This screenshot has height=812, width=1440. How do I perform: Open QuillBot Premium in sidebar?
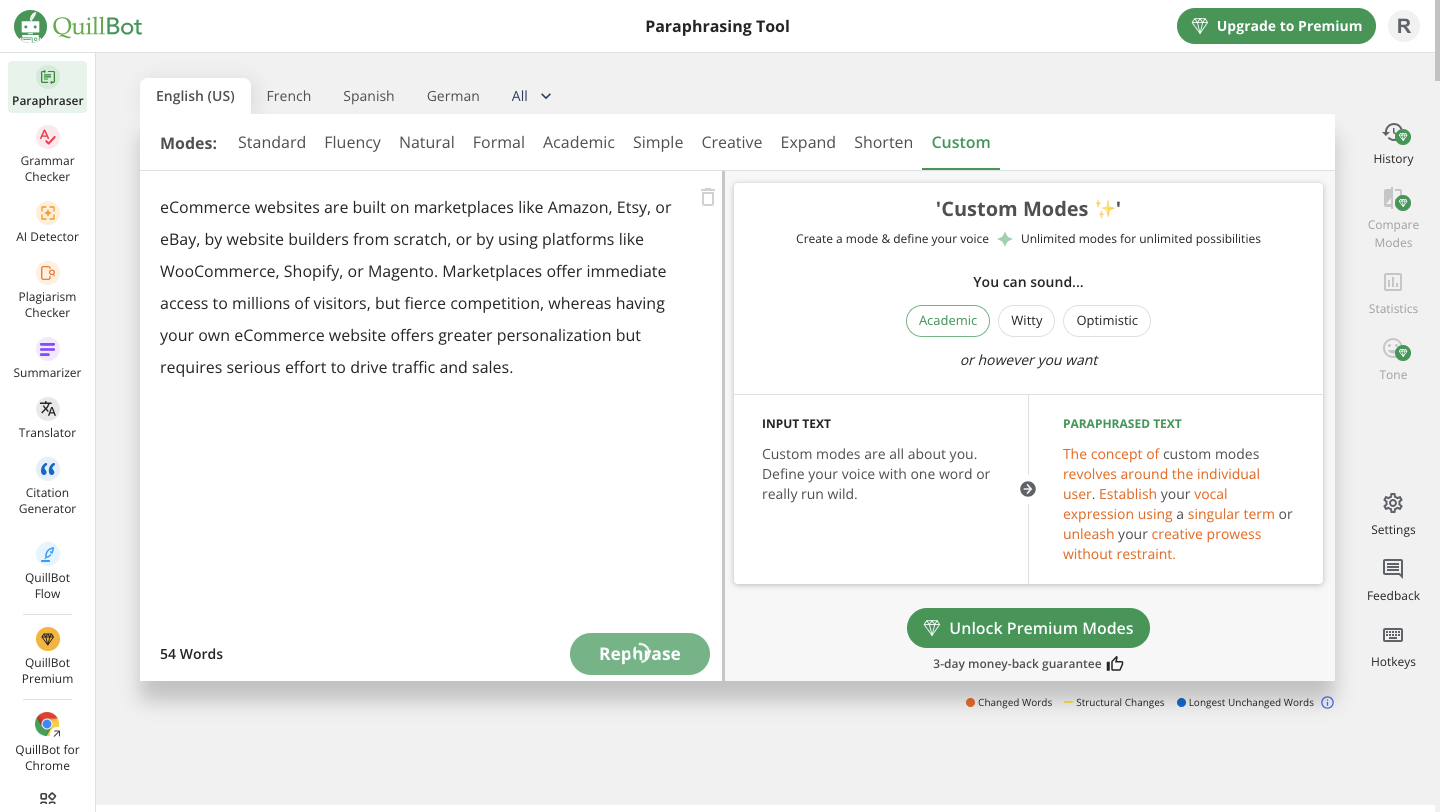pyautogui.click(x=47, y=657)
